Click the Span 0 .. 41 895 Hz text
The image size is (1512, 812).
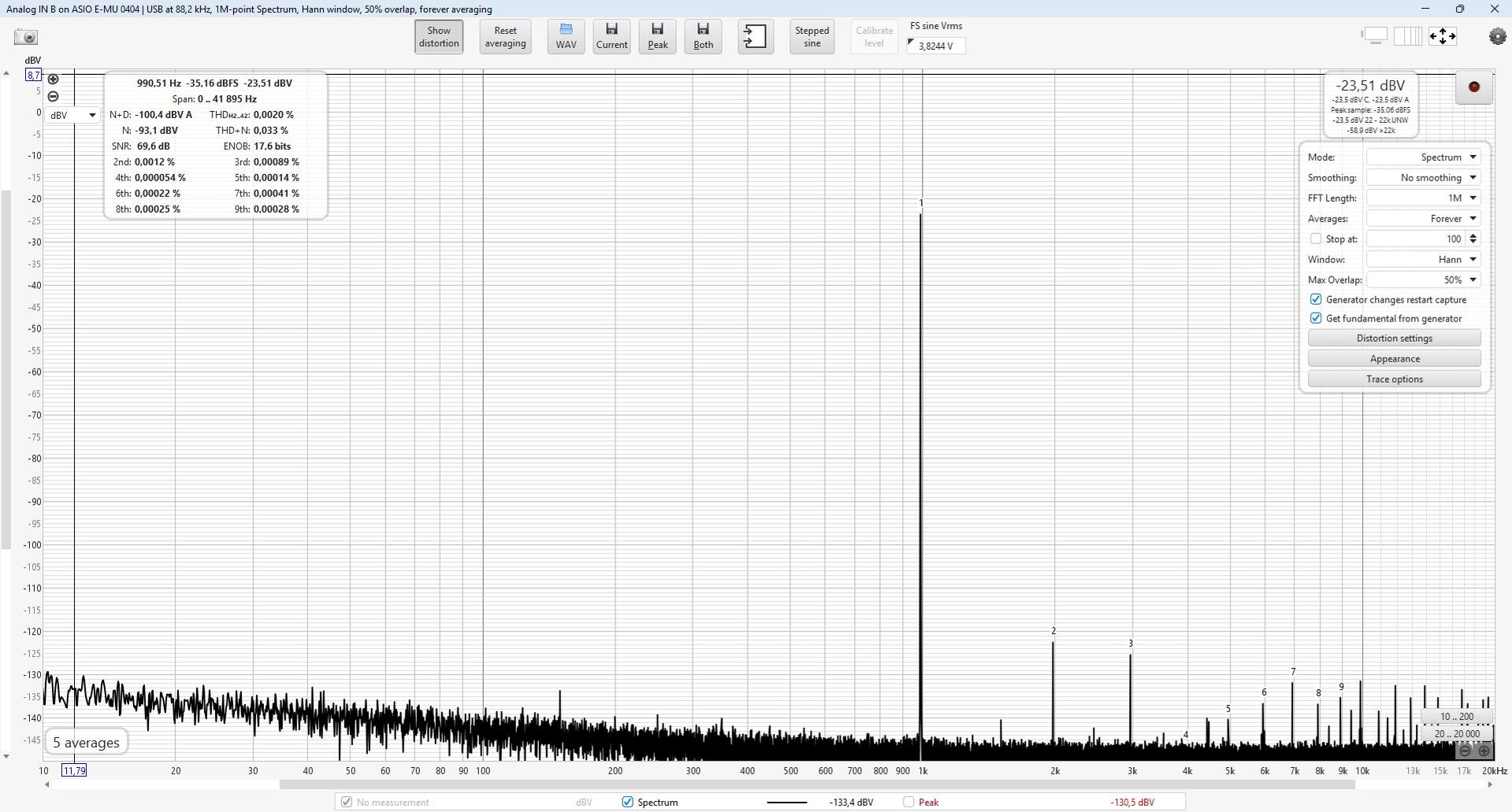tap(215, 99)
